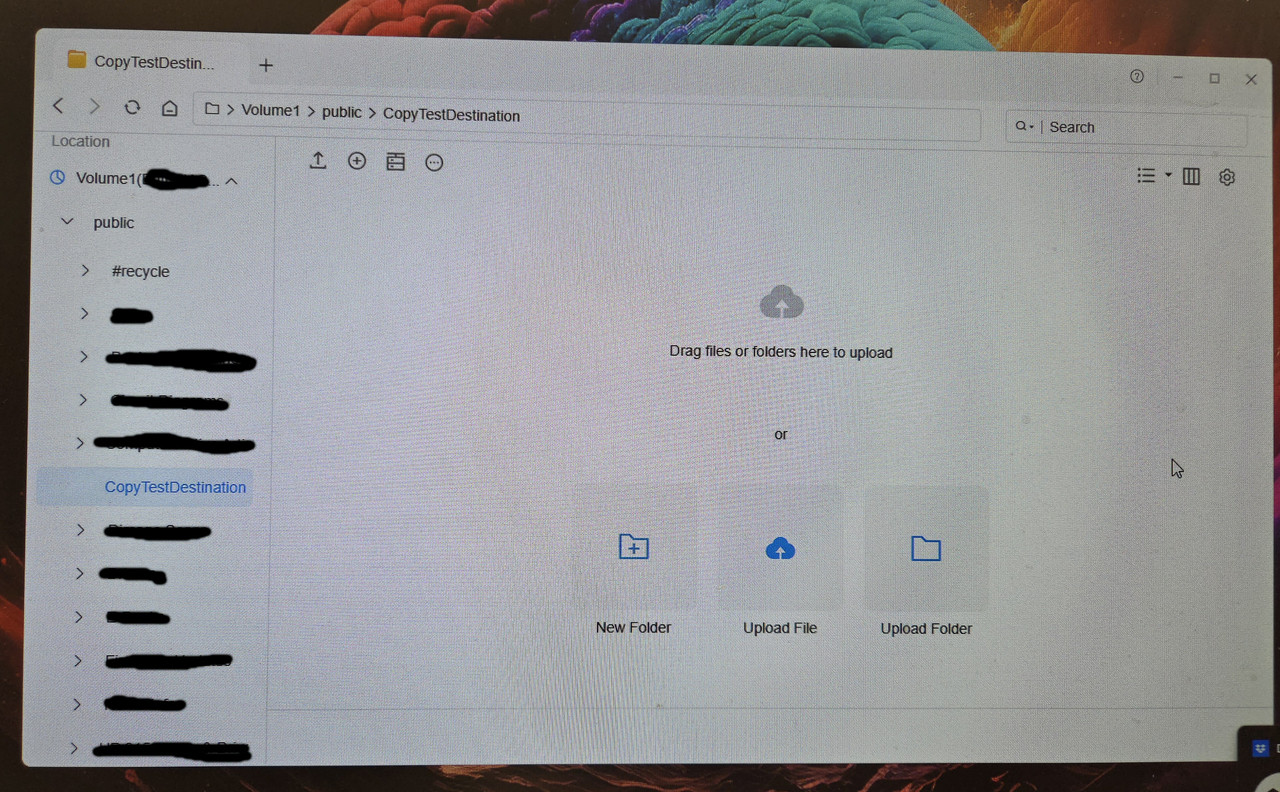Open the view mode dropdown arrow

pyautogui.click(x=1168, y=176)
